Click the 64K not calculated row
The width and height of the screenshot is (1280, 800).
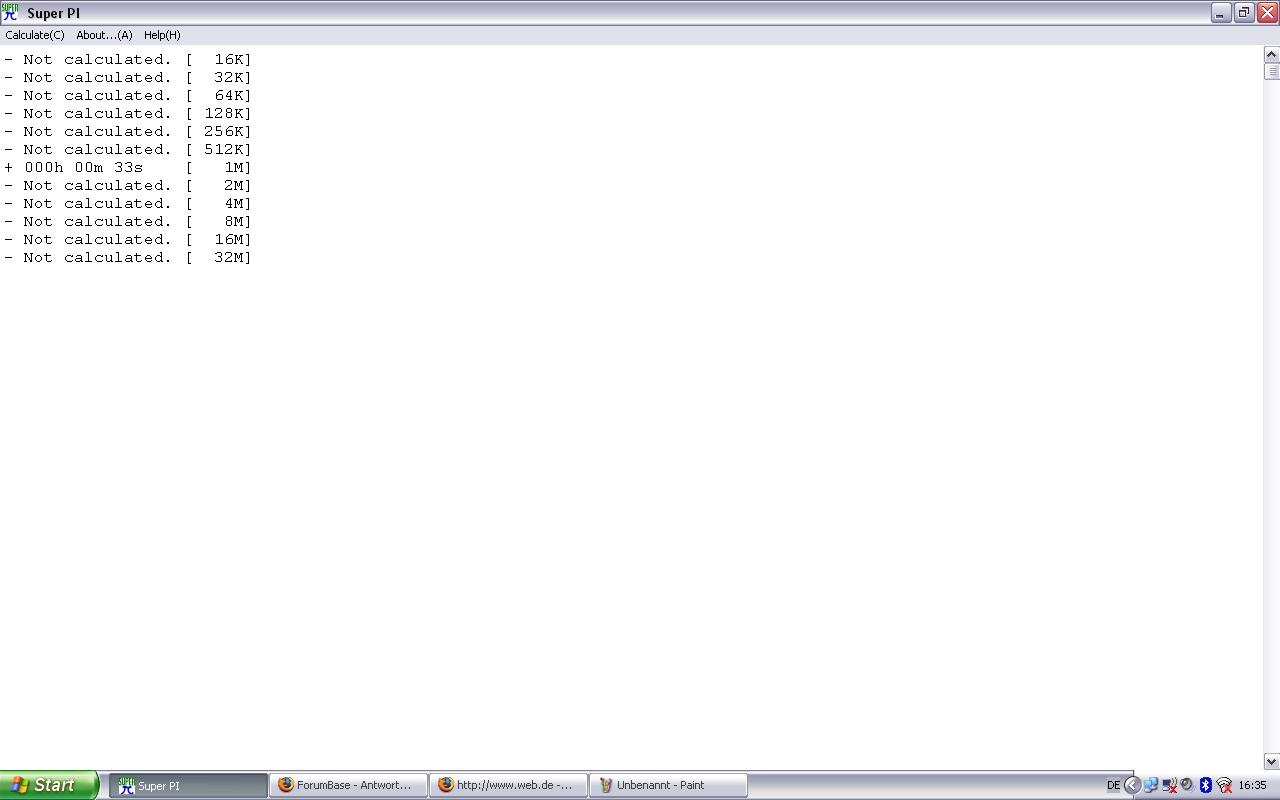(128, 95)
